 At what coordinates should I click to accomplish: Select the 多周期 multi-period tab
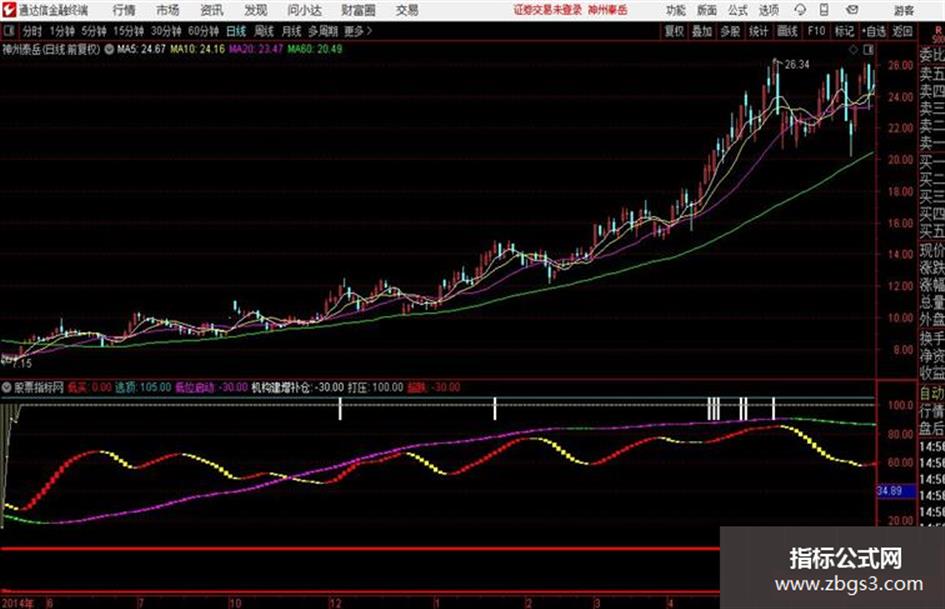point(323,31)
